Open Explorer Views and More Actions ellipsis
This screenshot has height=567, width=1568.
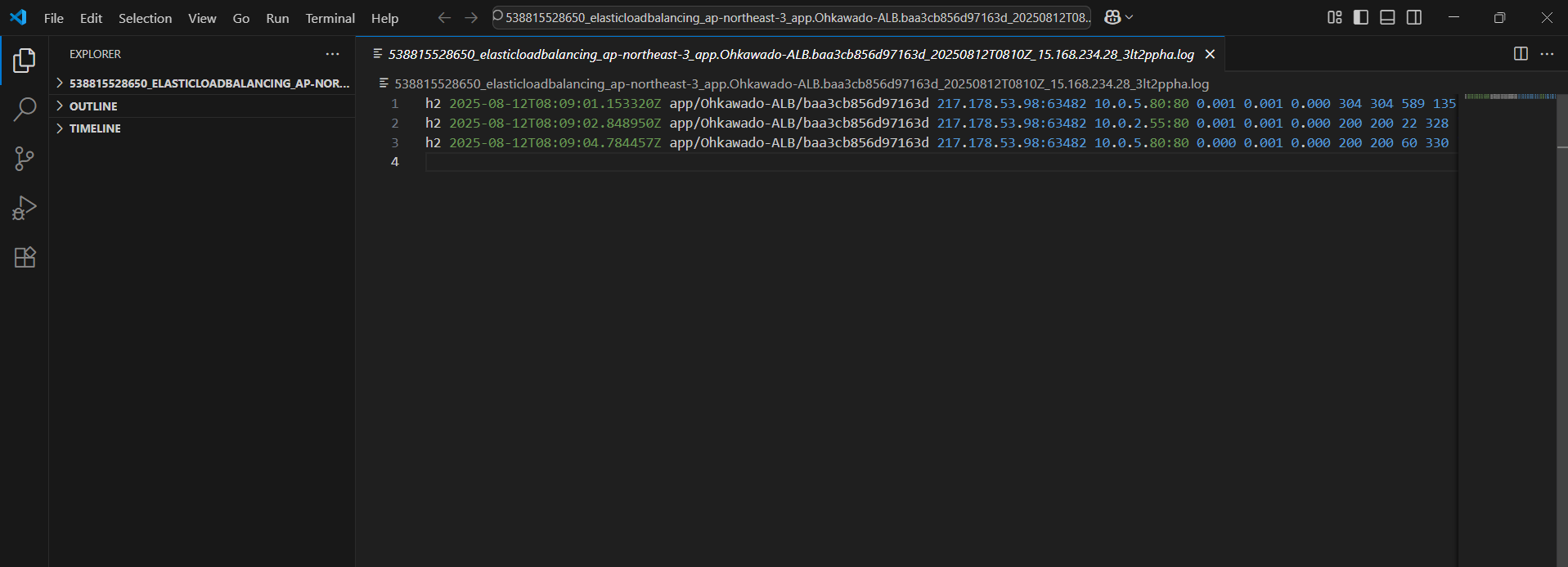[x=332, y=54]
